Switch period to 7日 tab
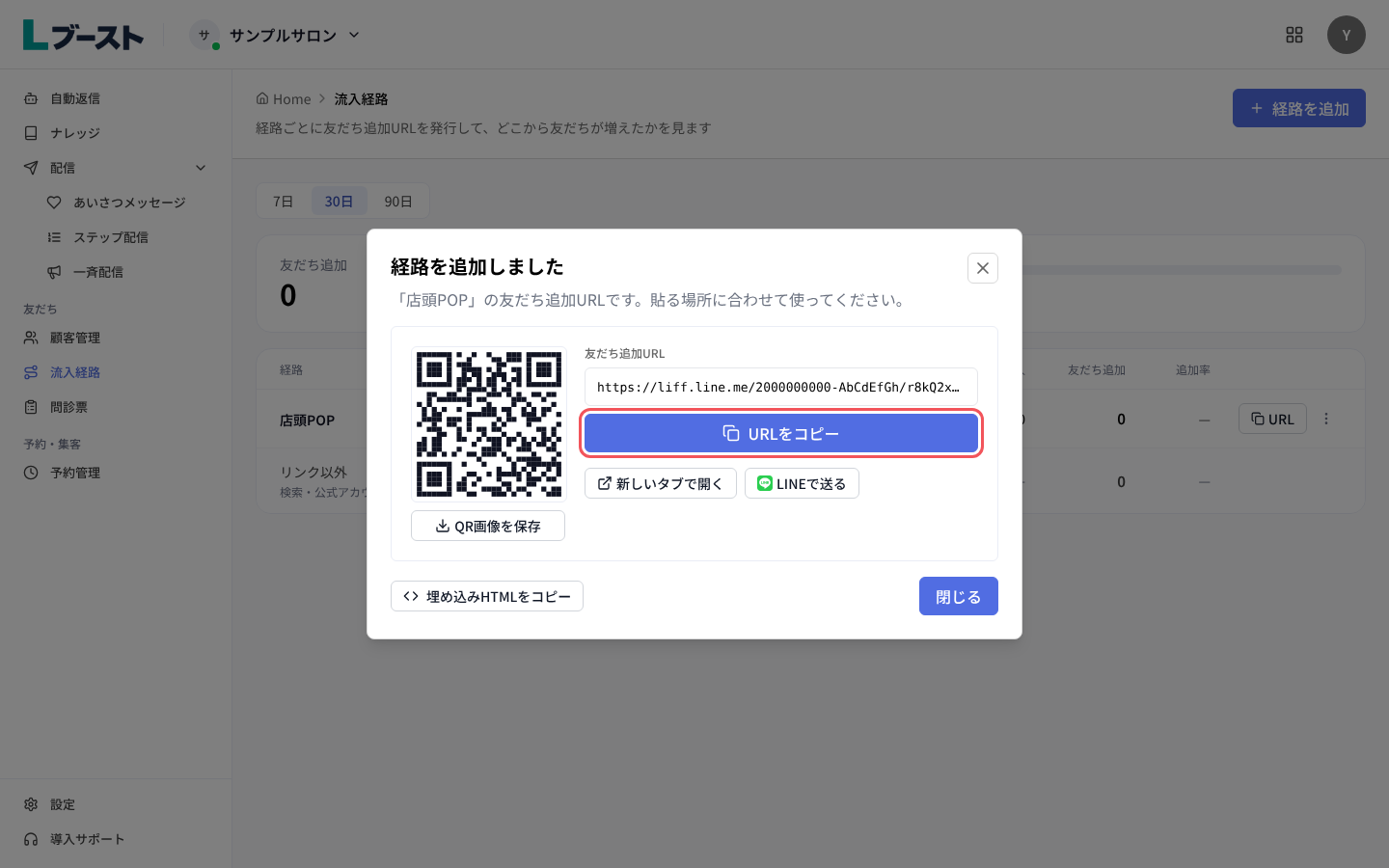1389x868 pixels. pos(283,202)
